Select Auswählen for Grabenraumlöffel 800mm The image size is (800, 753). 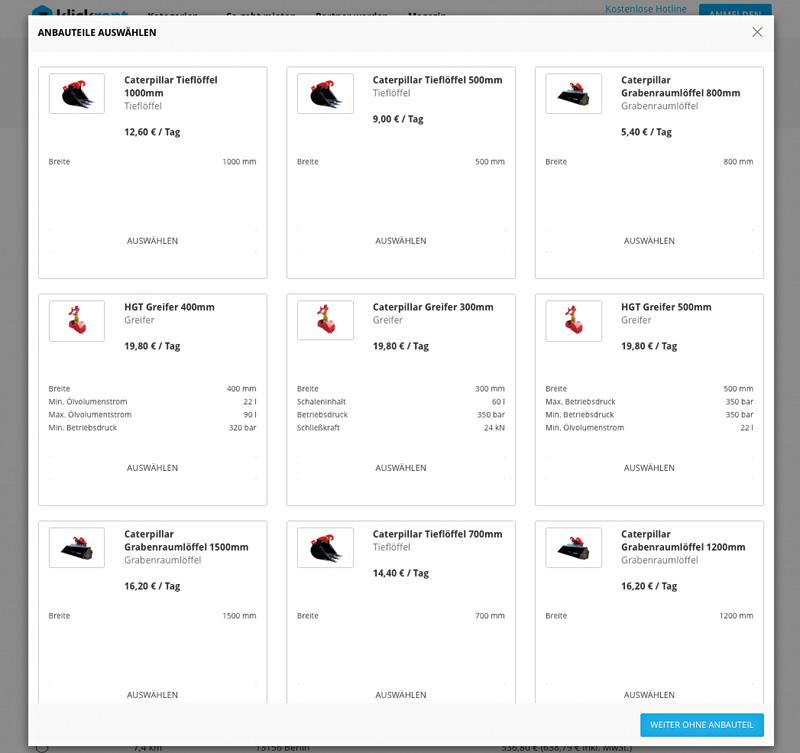click(649, 241)
